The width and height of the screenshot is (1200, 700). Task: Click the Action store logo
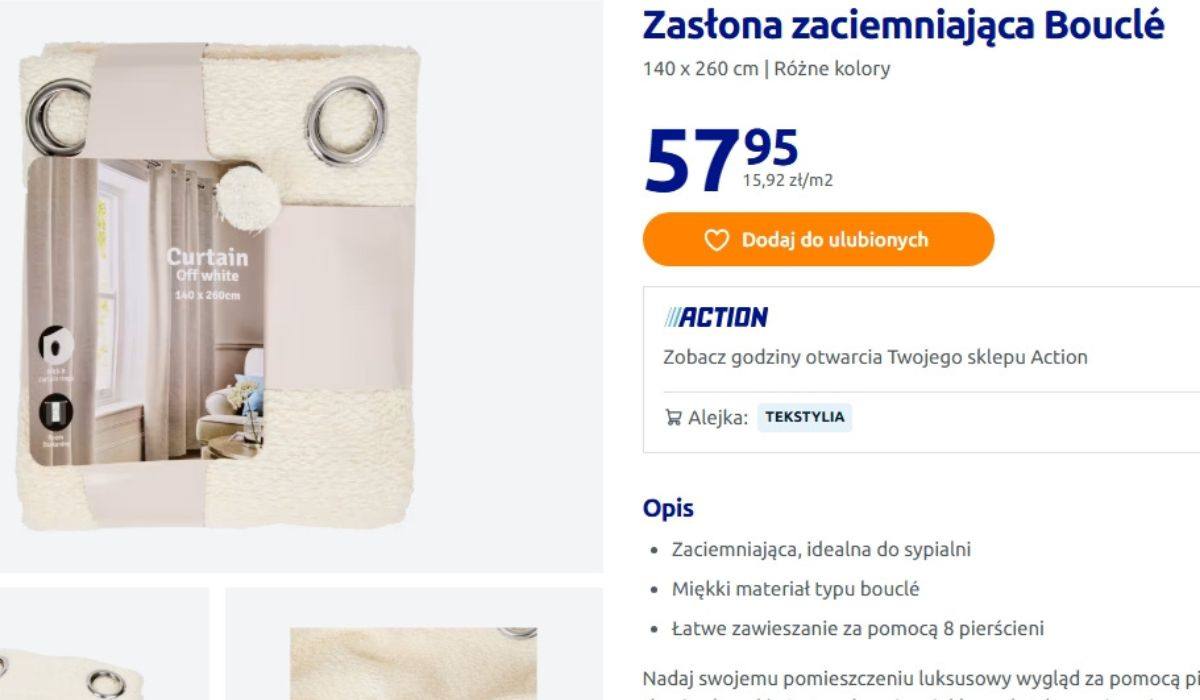tap(716, 317)
